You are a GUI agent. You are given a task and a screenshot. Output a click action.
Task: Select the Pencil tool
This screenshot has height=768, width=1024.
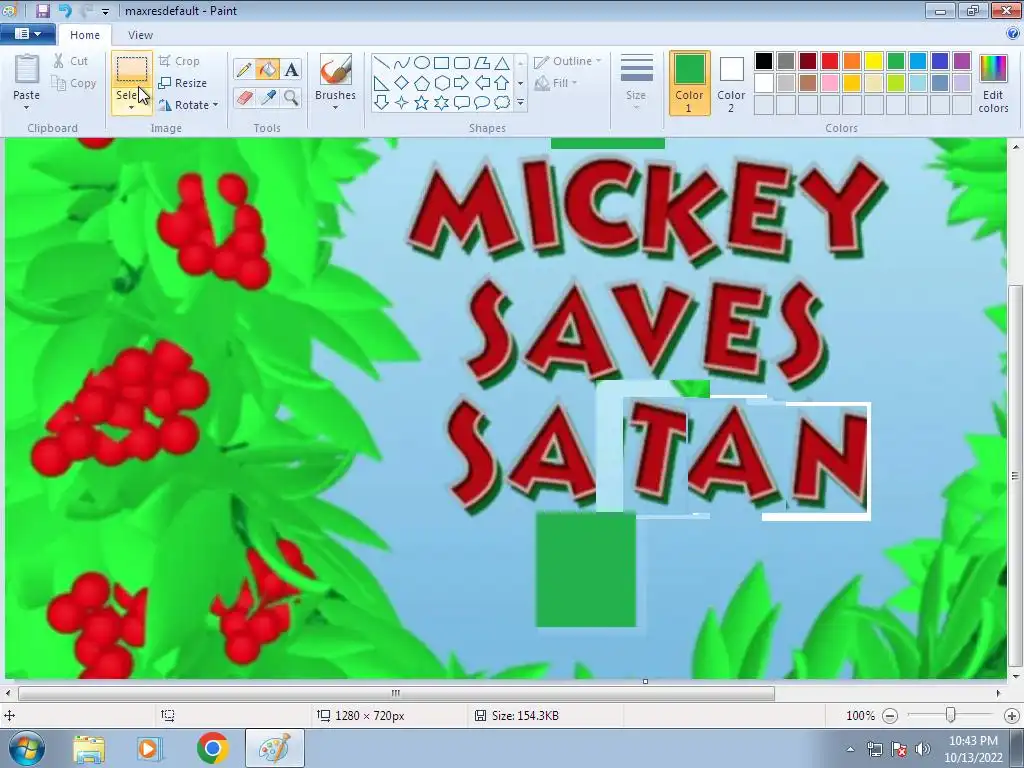pyautogui.click(x=244, y=69)
